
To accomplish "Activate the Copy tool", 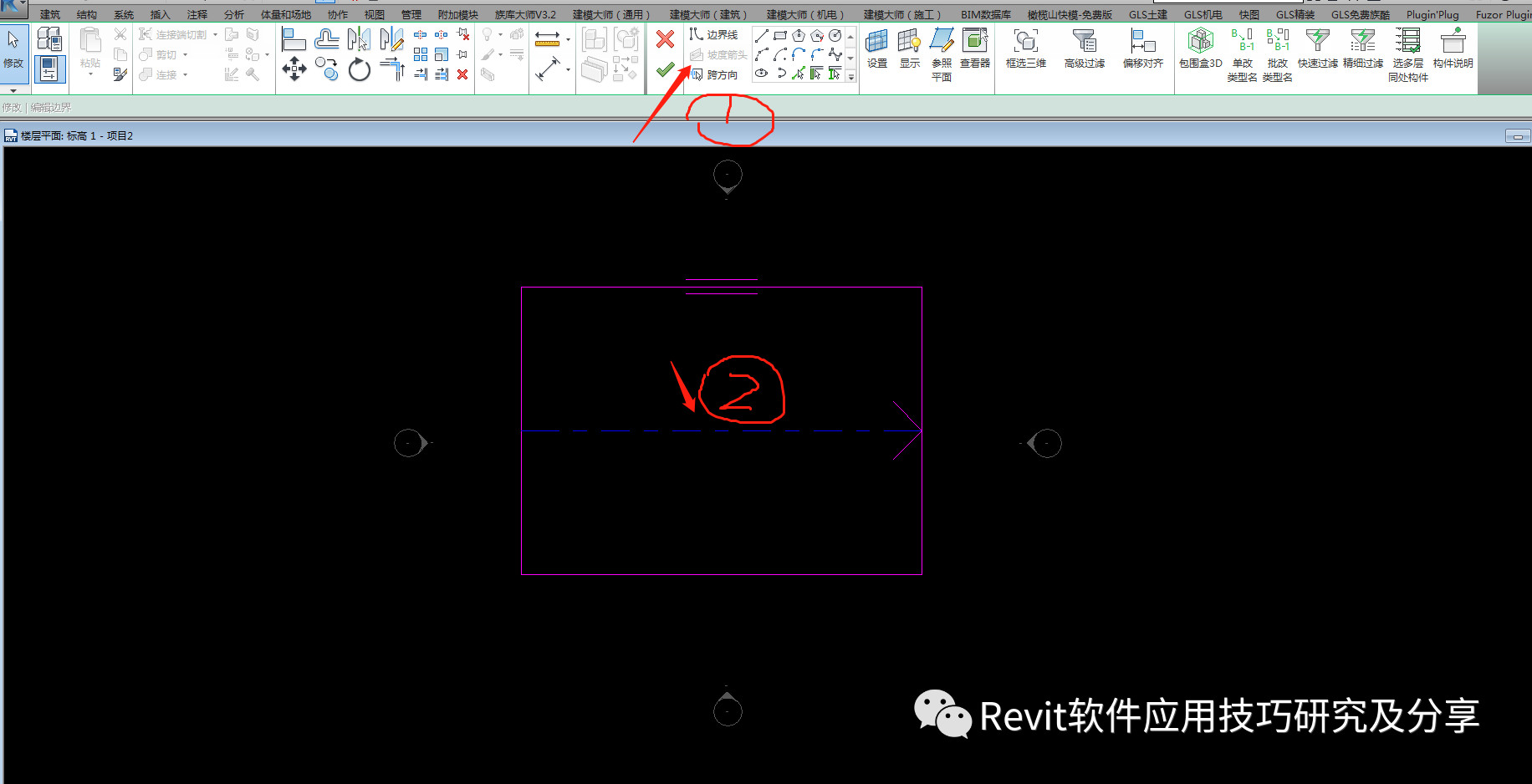I will coord(326,69).
